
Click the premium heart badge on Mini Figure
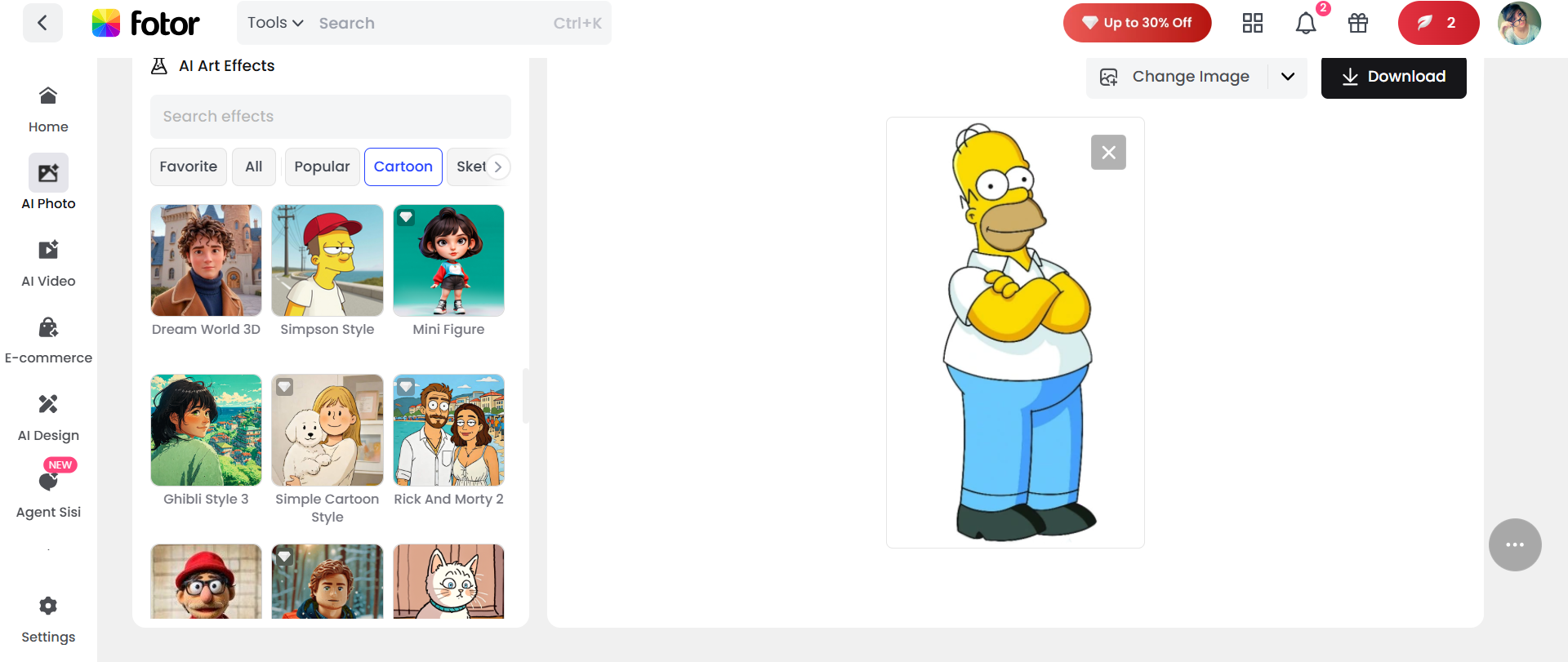406,217
